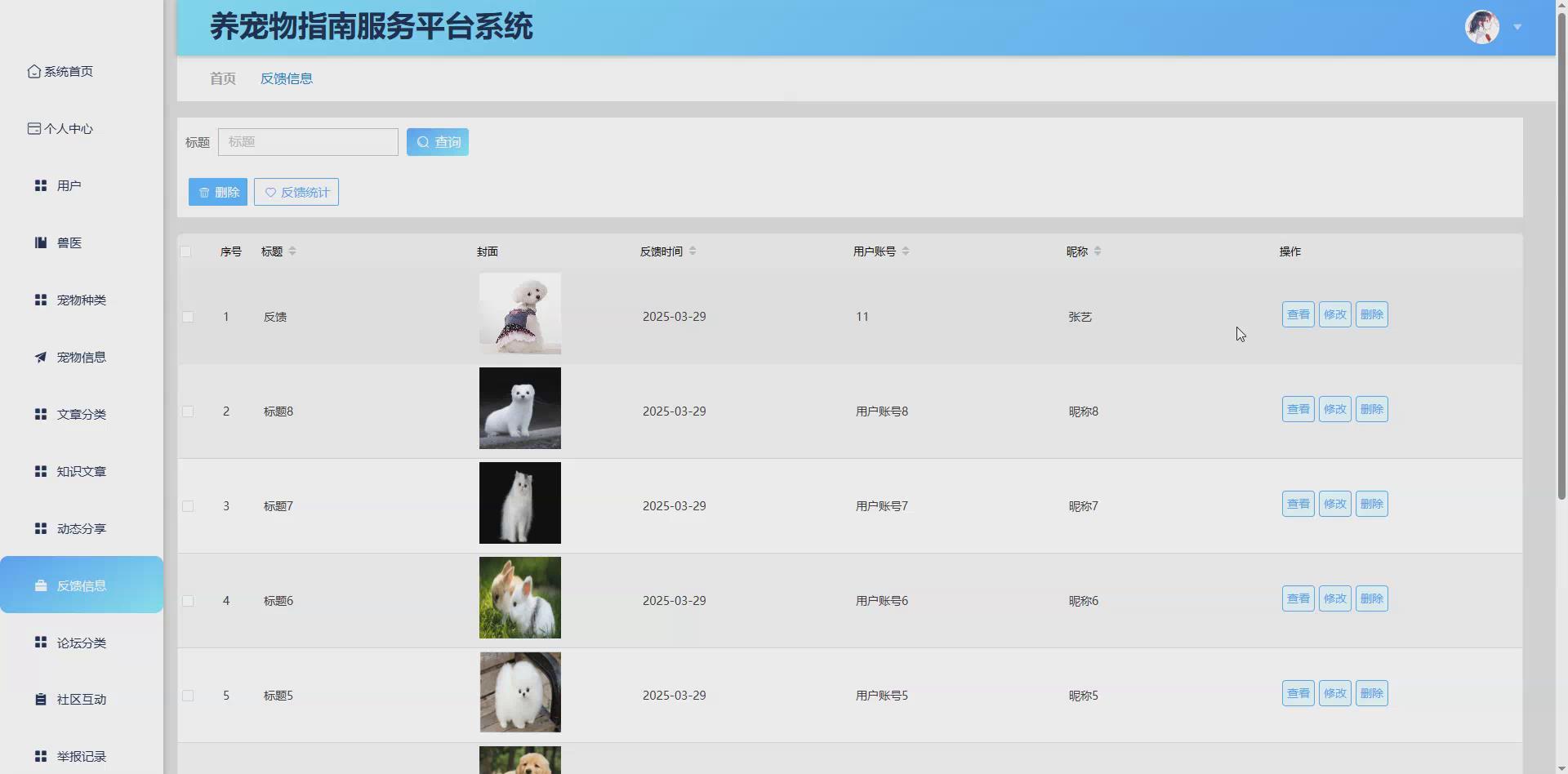Click the 兽医 veterinarian sidebar icon
This screenshot has width=1568, height=774.
coord(41,242)
